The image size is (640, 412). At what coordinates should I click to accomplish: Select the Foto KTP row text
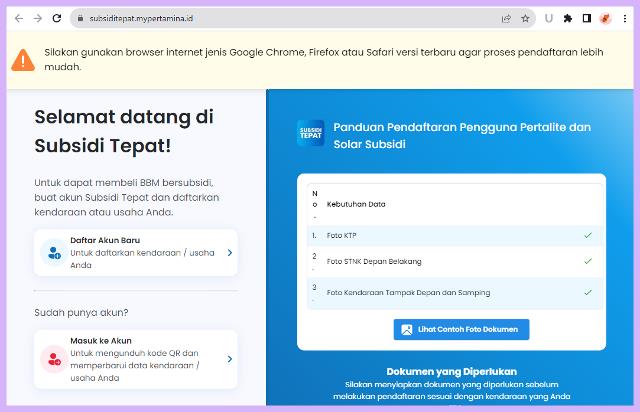click(x=341, y=236)
